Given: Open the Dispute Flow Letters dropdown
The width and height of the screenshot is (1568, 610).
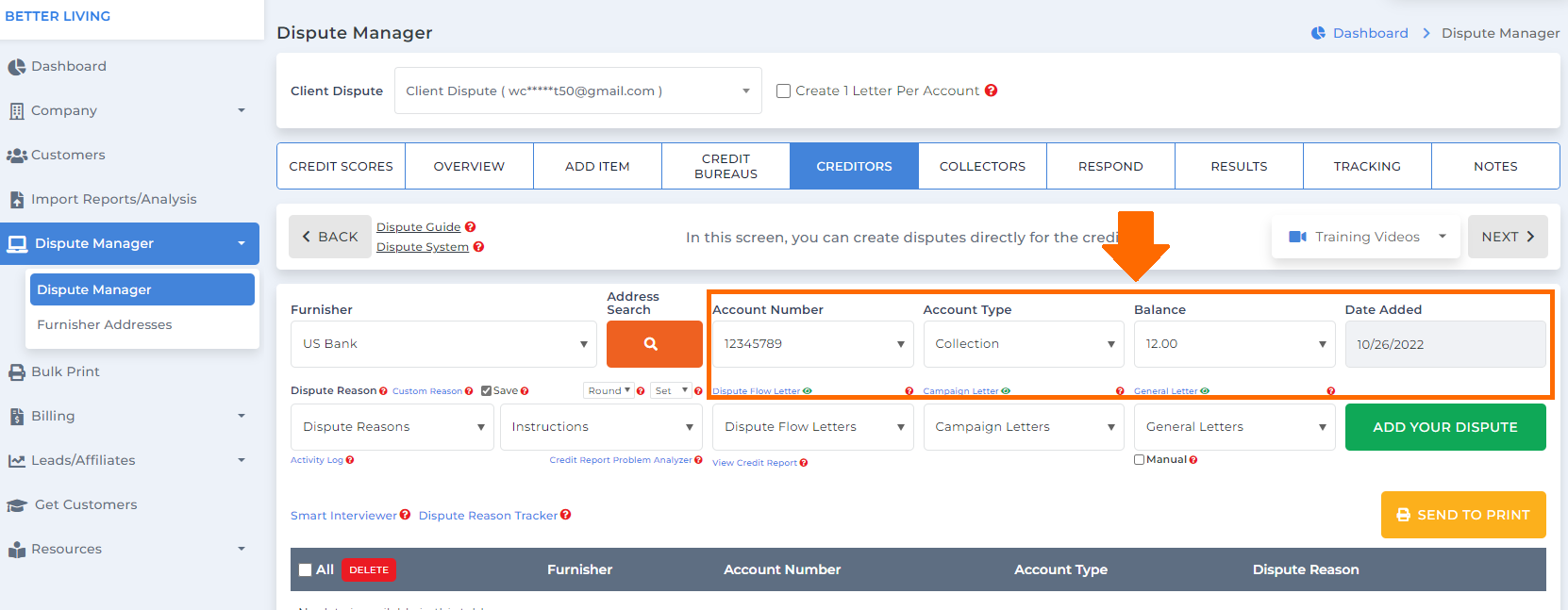Looking at the screenshot, I should point(812,427).
